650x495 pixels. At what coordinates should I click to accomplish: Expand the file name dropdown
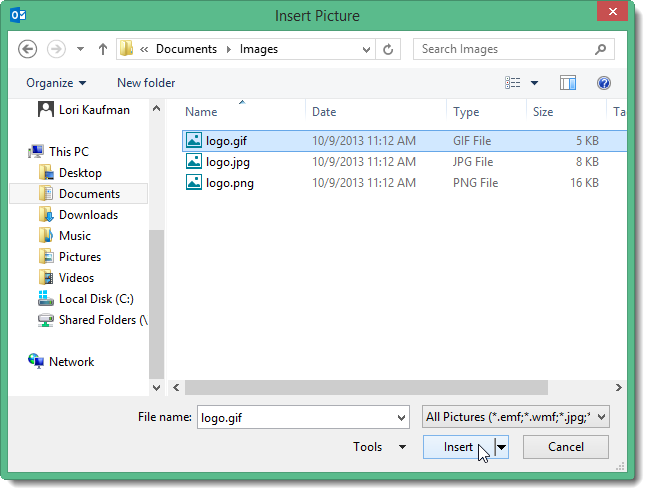[401, 417]
